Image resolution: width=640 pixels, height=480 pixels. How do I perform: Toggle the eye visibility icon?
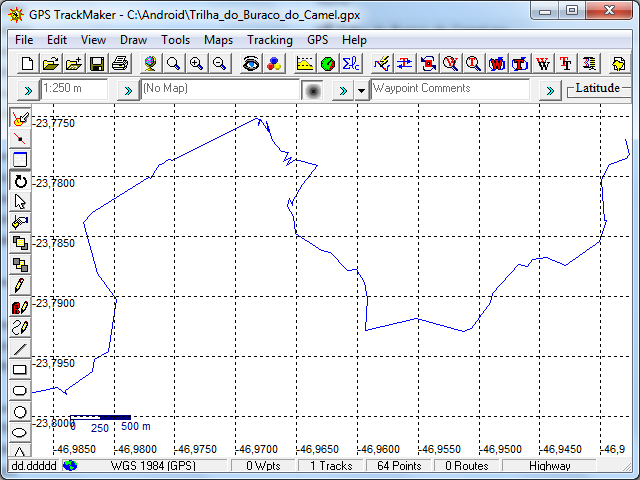point(251,64)
